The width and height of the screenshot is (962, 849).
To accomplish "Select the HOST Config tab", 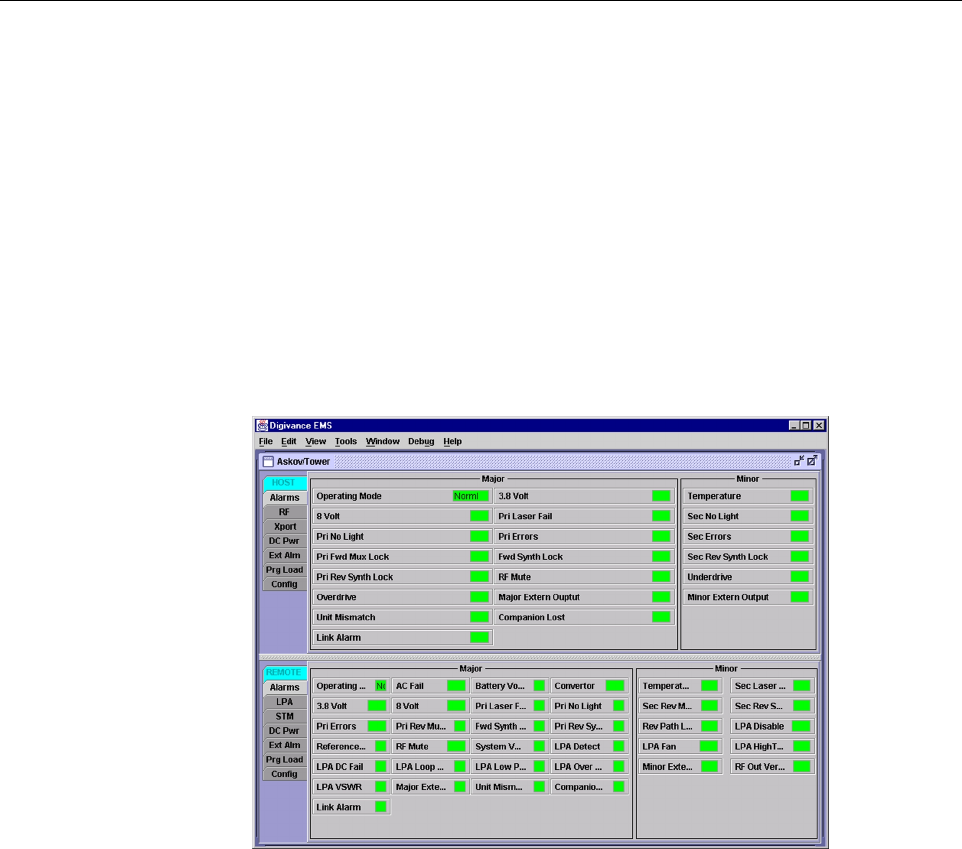I will click(285, 584).
